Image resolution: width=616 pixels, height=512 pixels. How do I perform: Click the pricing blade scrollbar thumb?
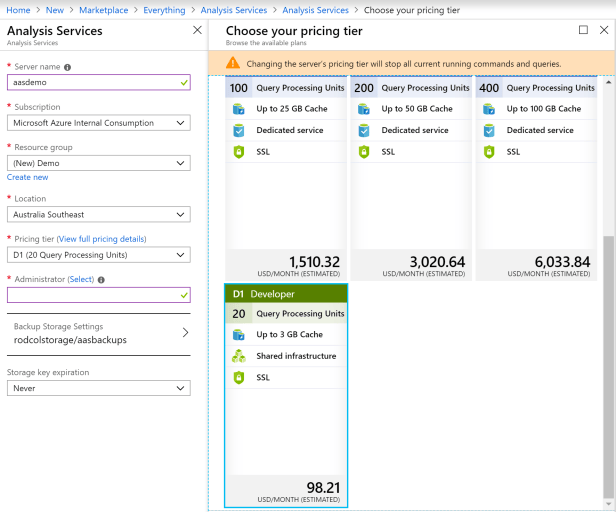tap(609, 367)
